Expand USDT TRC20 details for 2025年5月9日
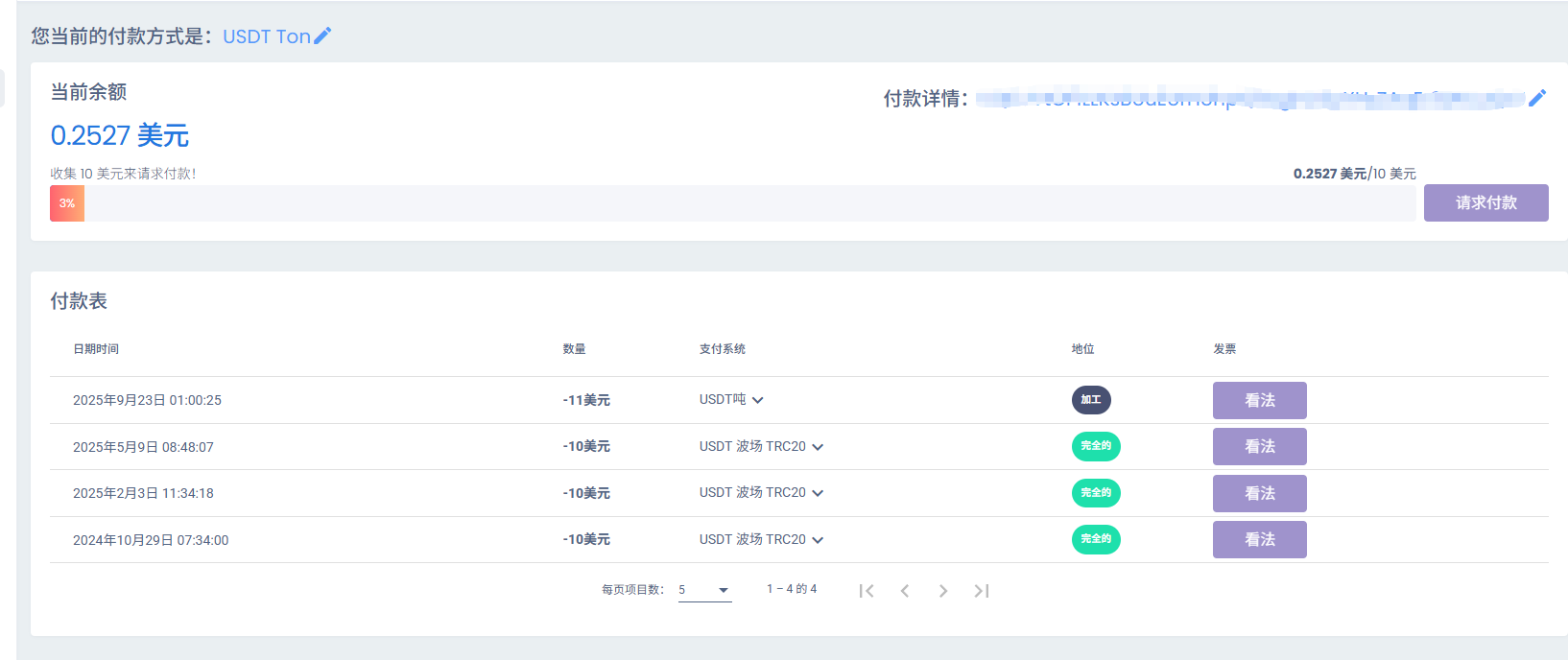Viewport: 1568px width, 660px height. (818, 447)
